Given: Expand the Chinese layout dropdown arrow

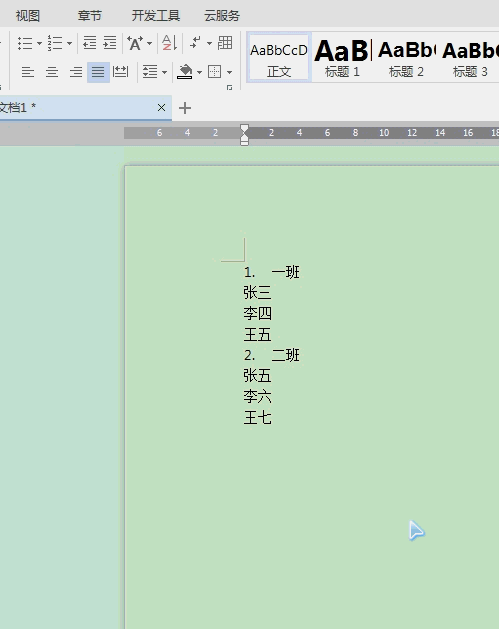Looking at the screenshot, I should click(x=149, y=43).
